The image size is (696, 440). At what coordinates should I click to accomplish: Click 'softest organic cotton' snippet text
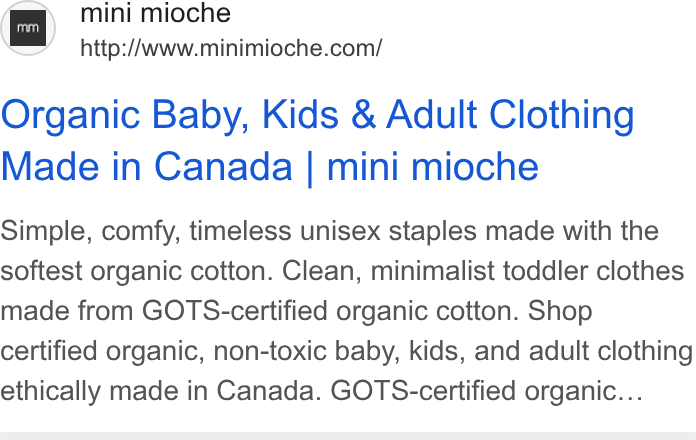(136, 271)
